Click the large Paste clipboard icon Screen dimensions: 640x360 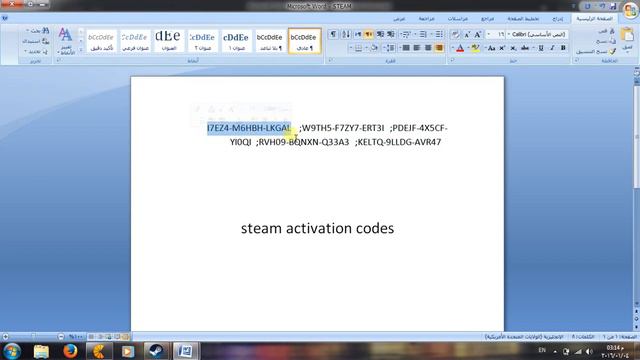[627, 35]
